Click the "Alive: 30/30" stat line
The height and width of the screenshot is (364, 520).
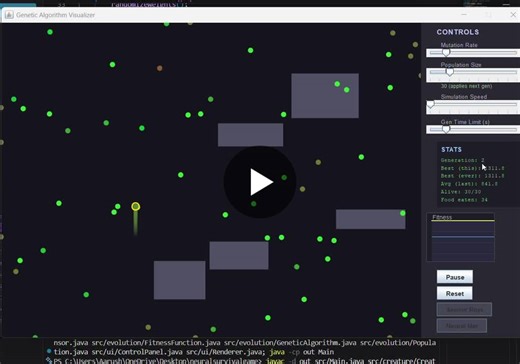click(x=461, y=192)
